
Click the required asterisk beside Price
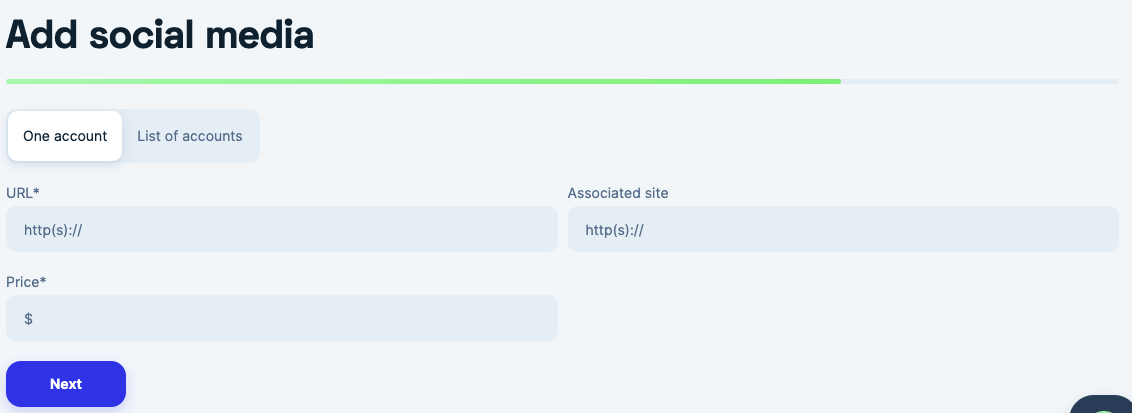[43, 280]
